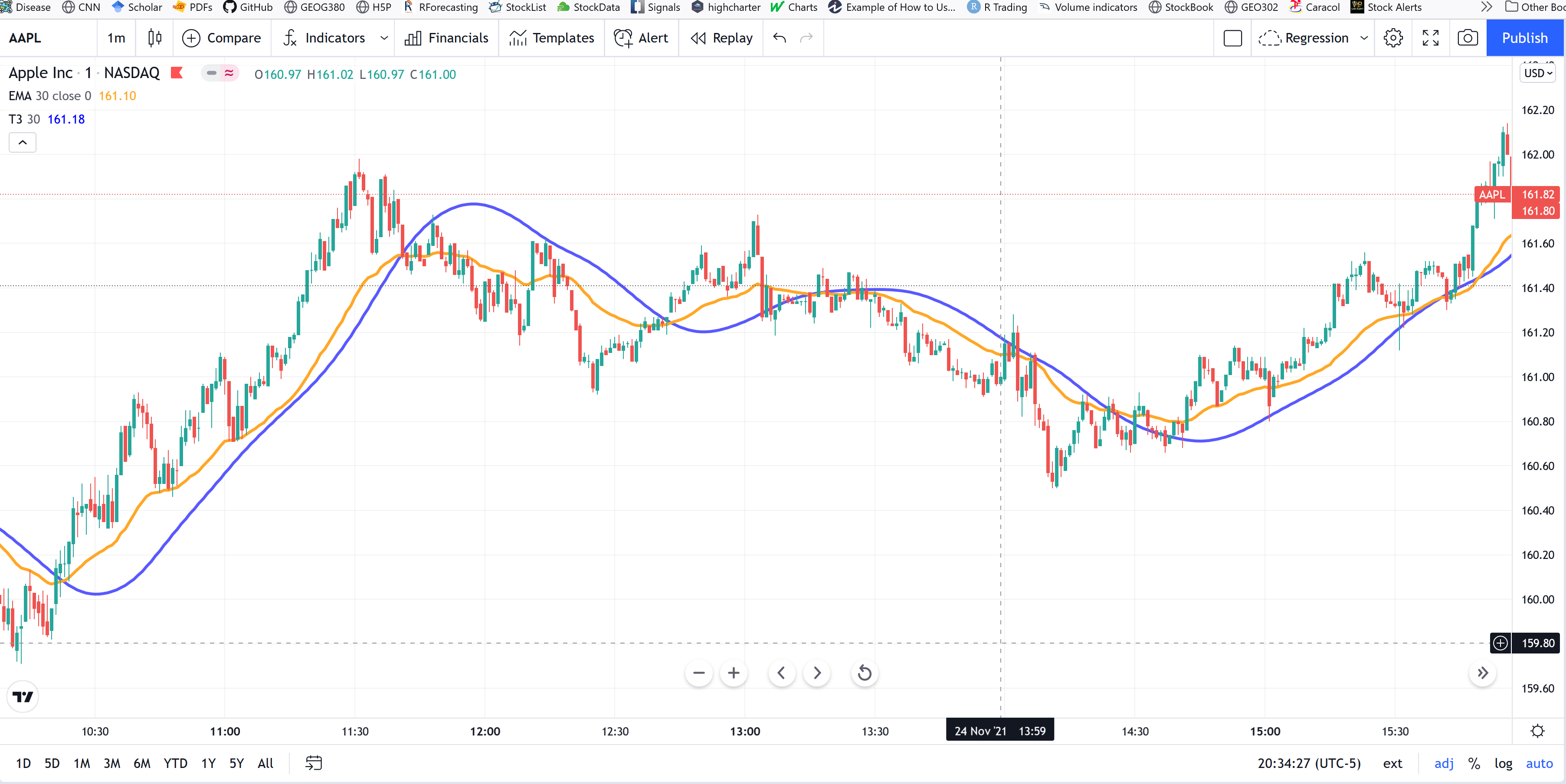Click the TradingView logo
Screen dimensions: 1566x784
point(23,696)
